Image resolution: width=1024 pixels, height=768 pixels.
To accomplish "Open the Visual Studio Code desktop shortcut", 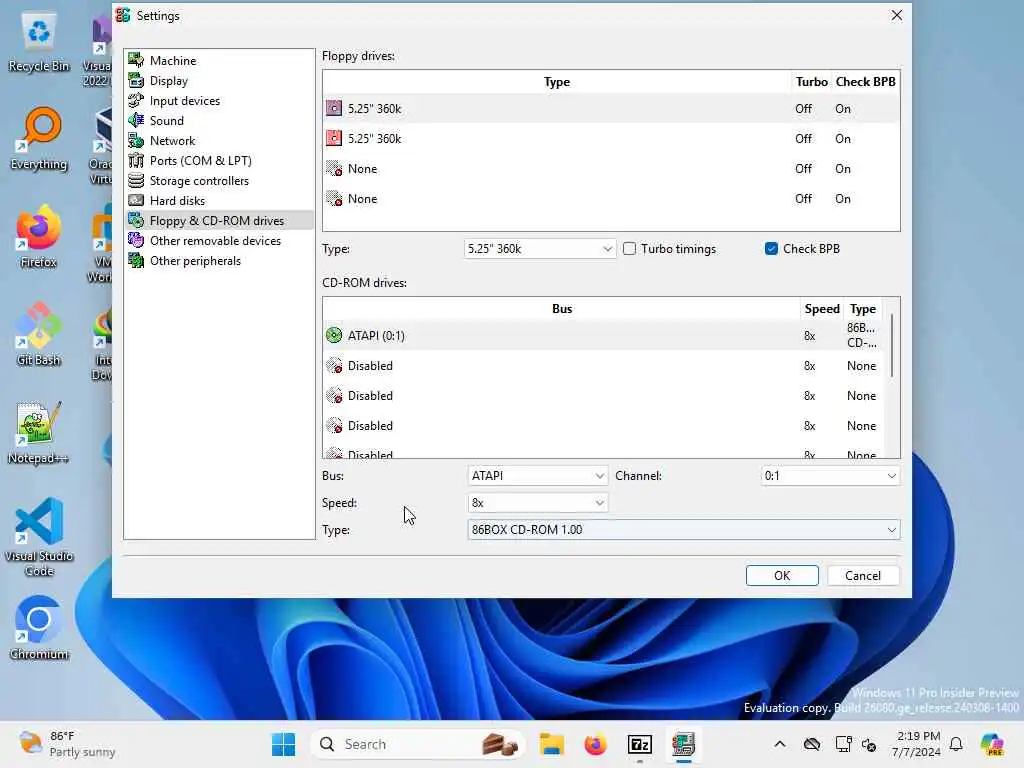I will (x=39, y=537).
